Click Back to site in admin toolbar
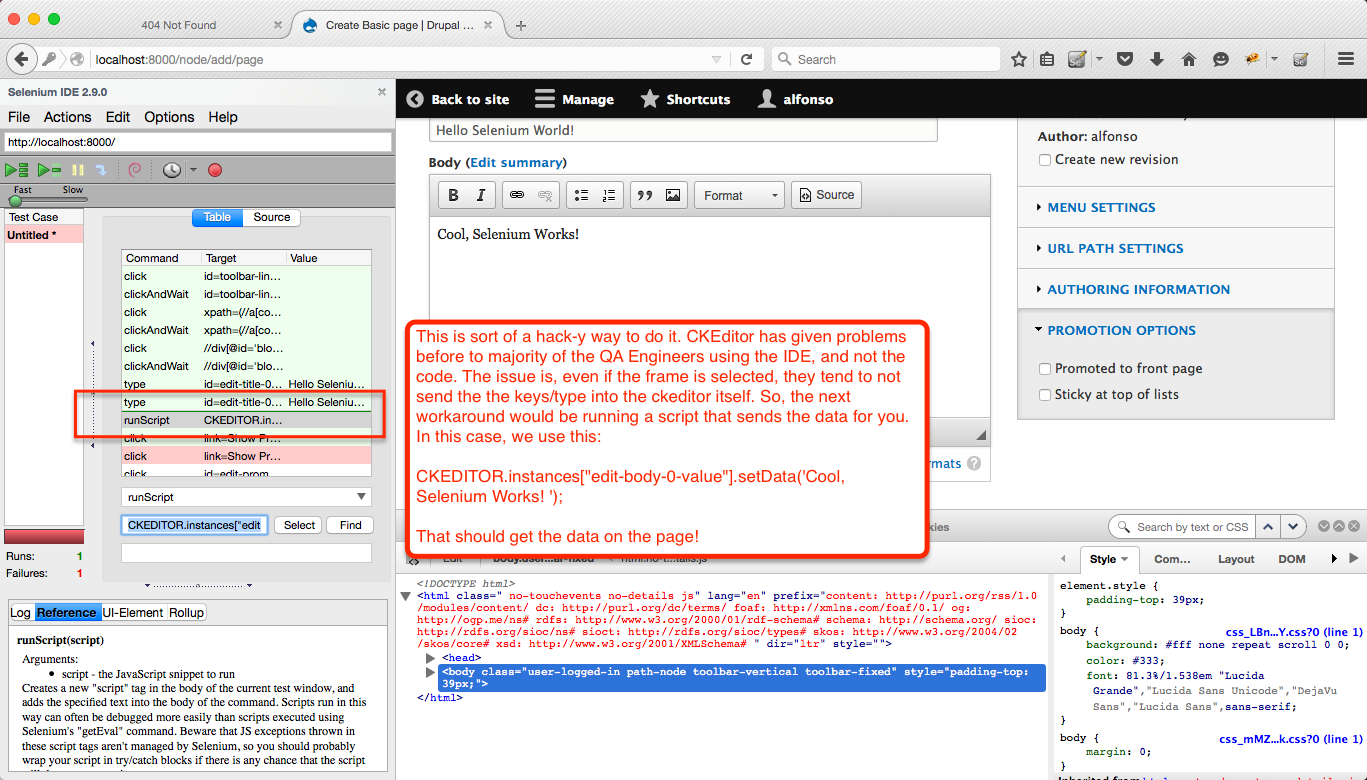The width and height of the screenshot is (1367, 780). (x=458, y=99)
